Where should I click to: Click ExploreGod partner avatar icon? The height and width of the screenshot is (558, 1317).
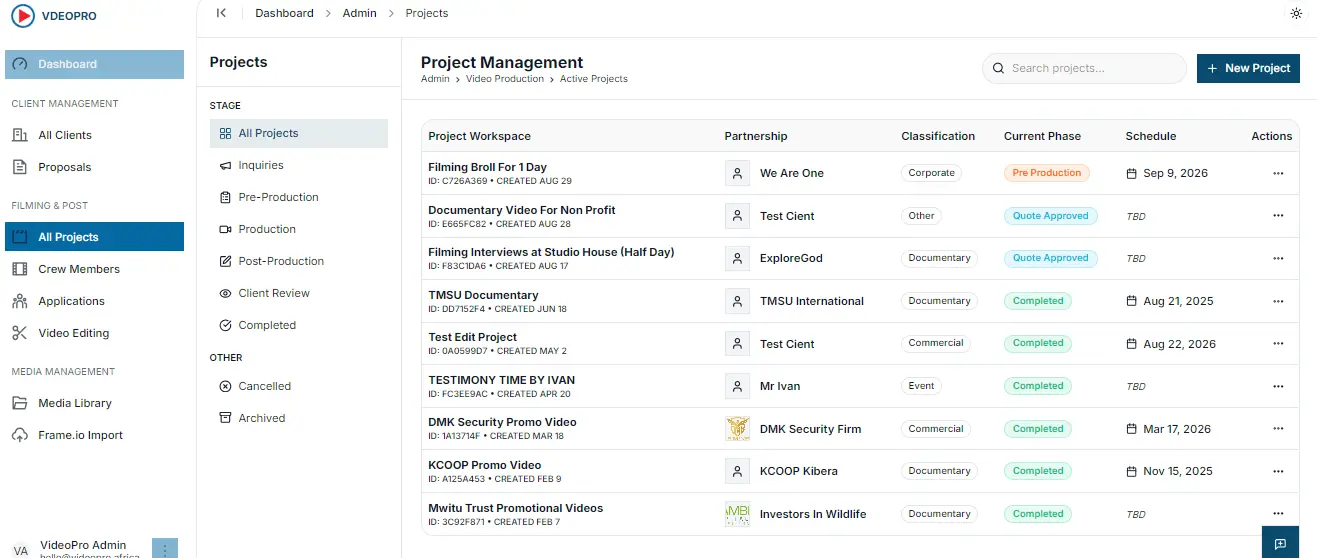(737, 258)
